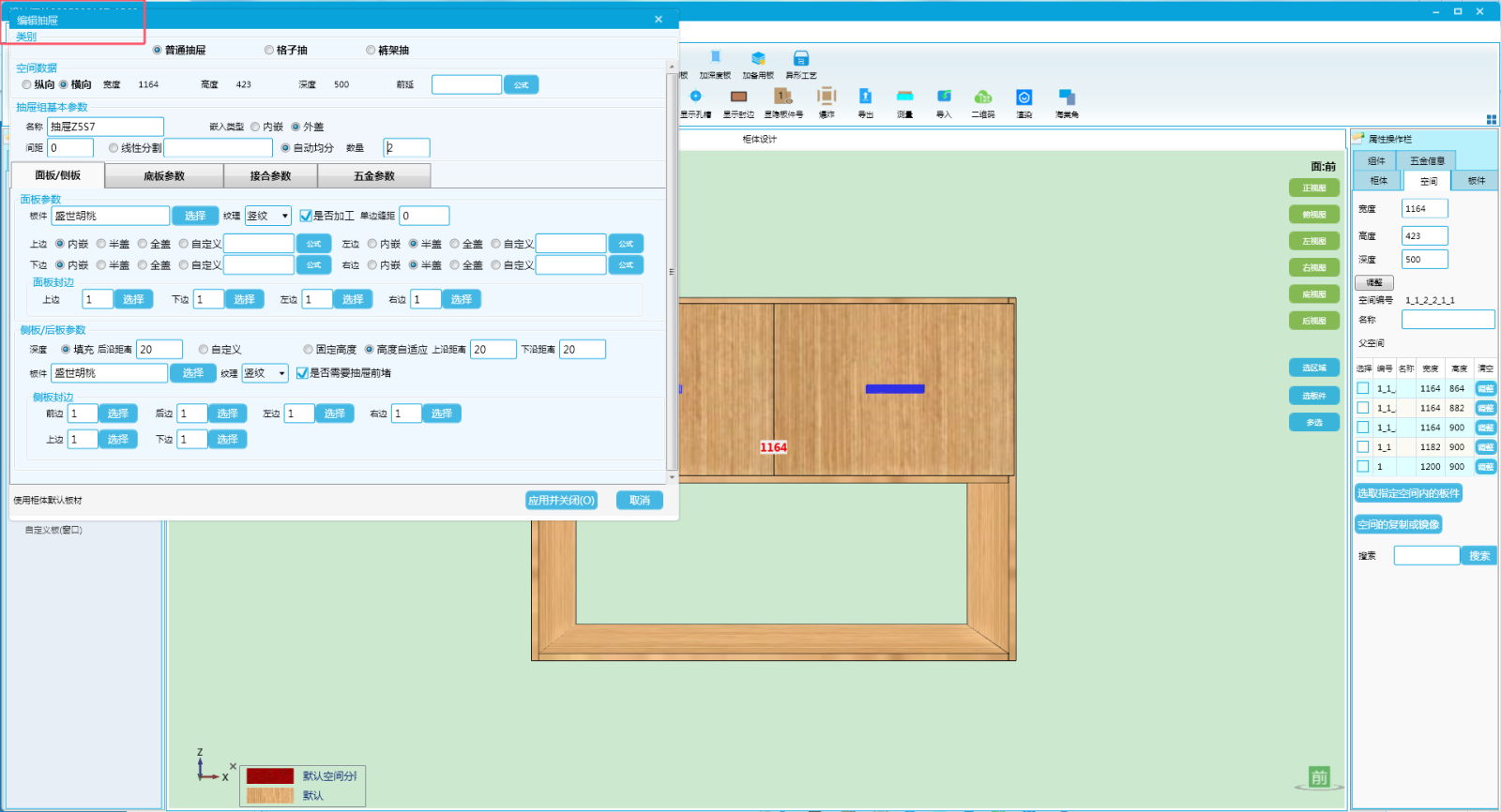Click the 搜索 search button
Screen dimensions: 1501x812
tap(1479, 556)
